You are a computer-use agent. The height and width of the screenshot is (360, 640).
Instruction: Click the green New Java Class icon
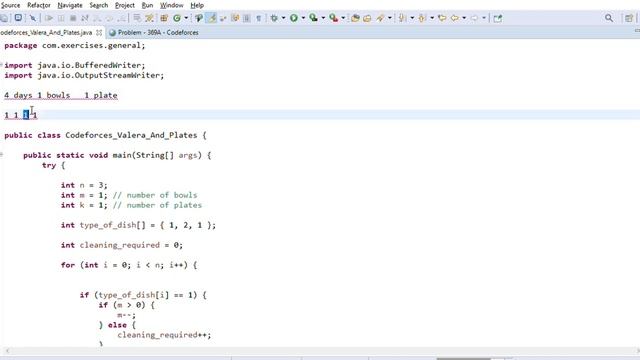point(177,18)
